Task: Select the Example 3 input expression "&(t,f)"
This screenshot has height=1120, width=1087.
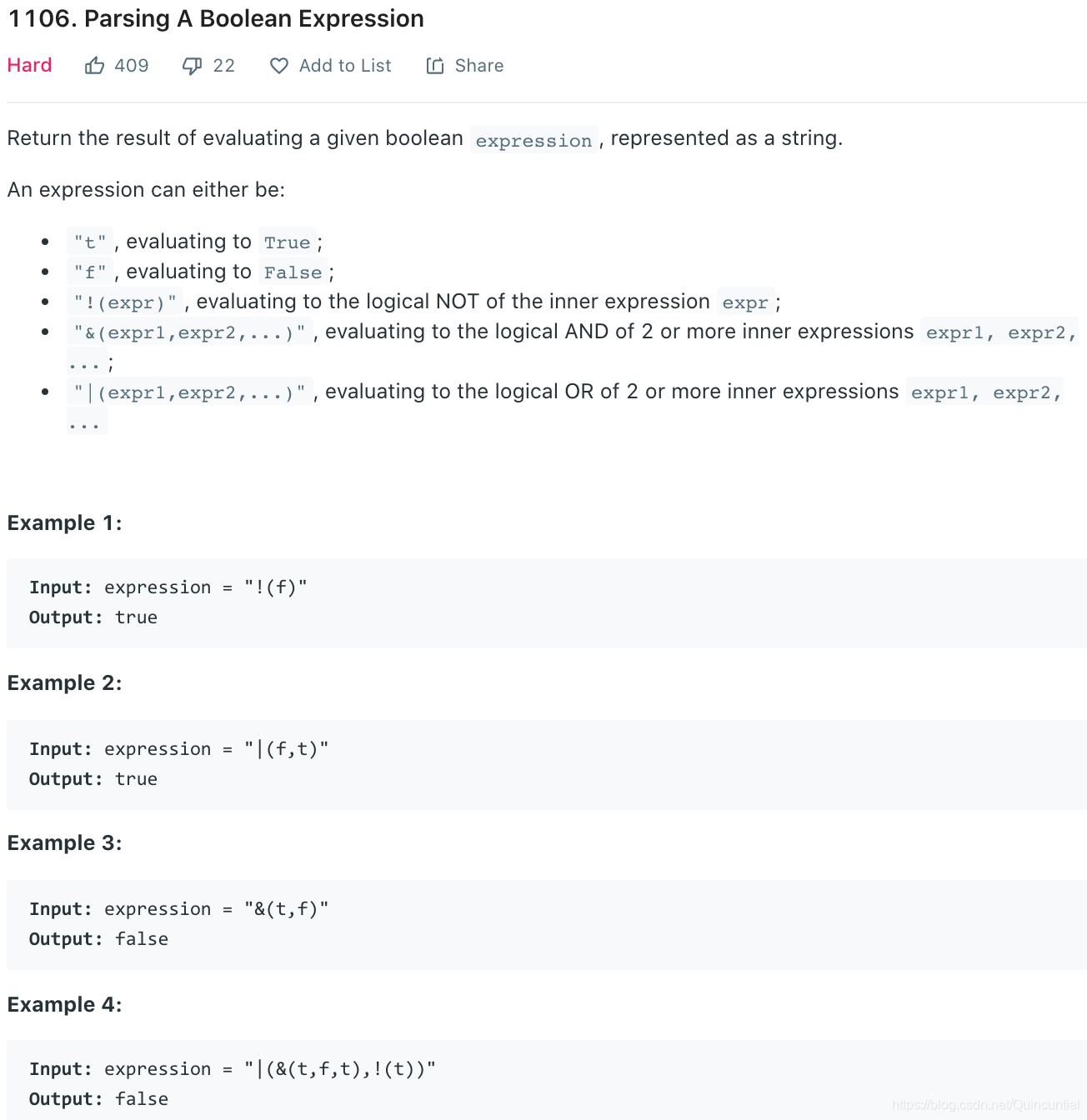Action: [x=286, y=908]
